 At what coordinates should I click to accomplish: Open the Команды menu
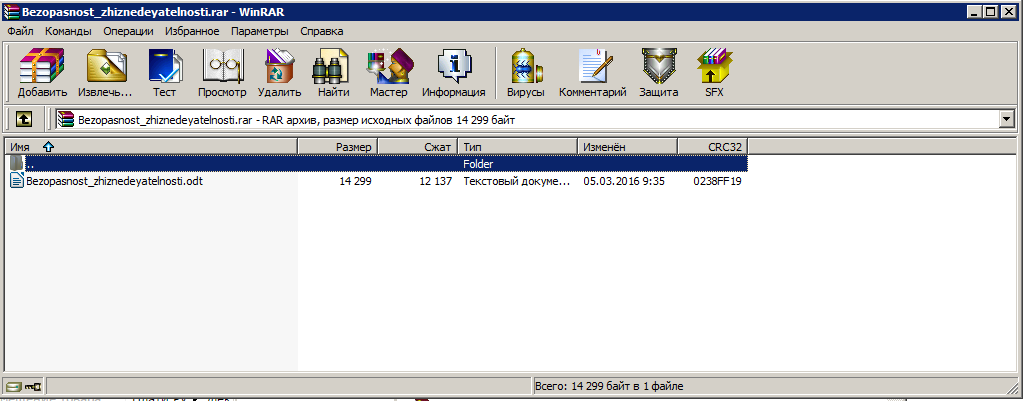pyautogui.click(x=69, y=31)
